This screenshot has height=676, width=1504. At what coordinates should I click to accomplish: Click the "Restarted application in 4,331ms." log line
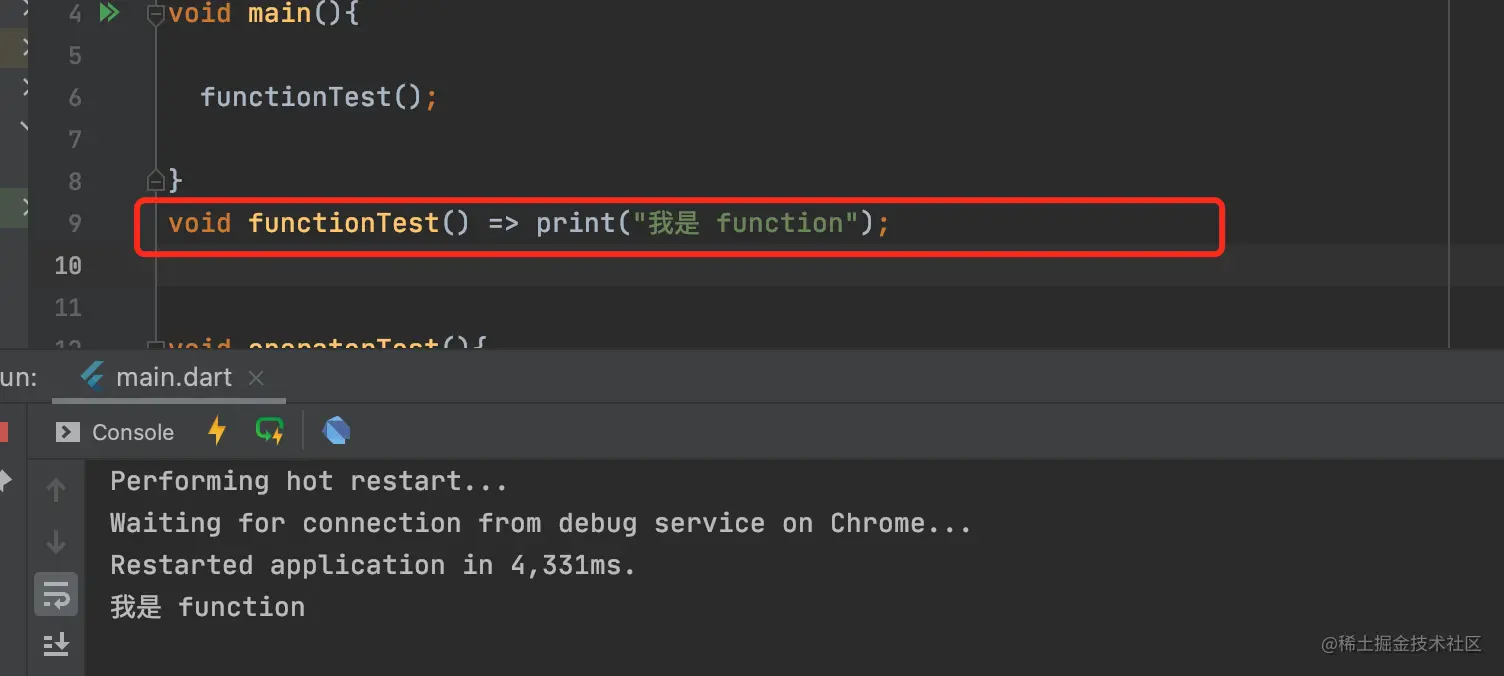click(373, 565)
